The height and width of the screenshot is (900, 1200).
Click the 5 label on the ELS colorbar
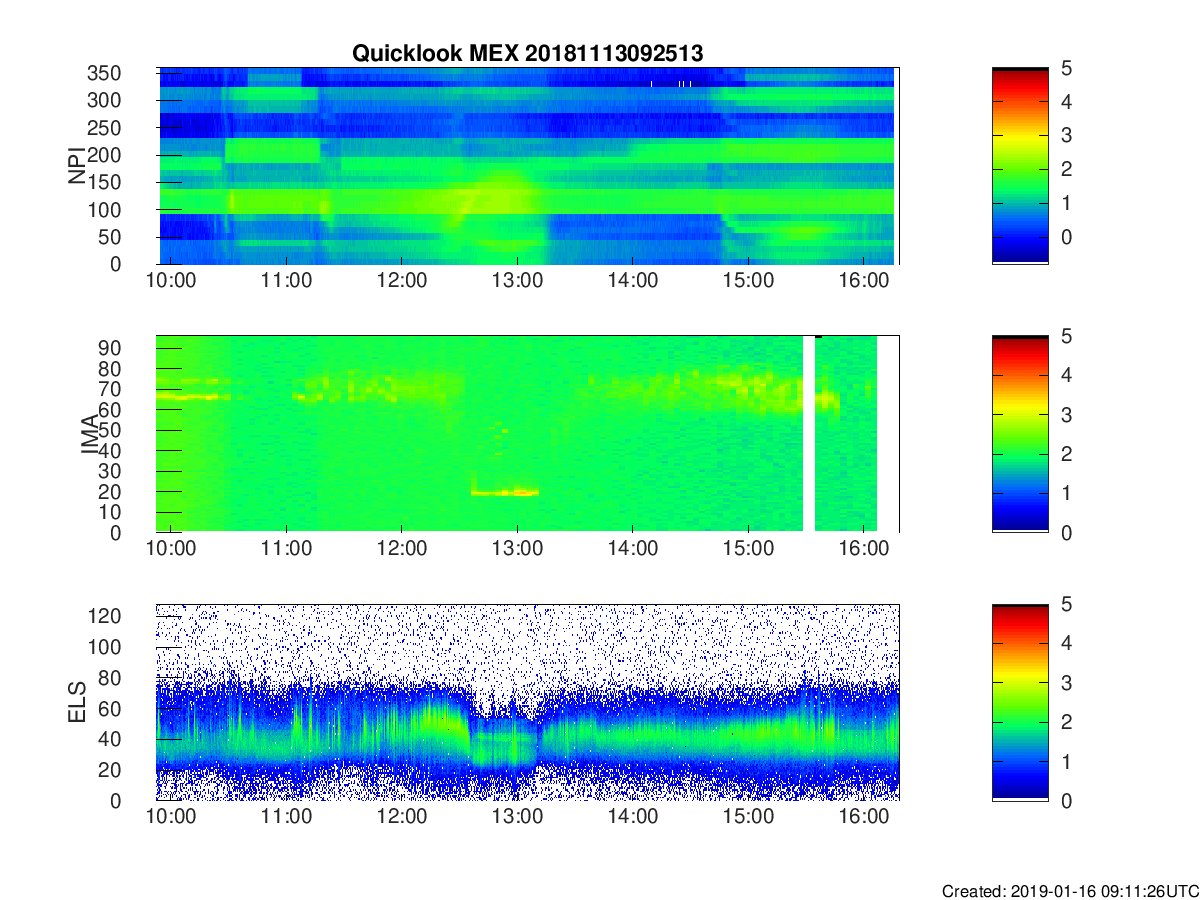[1065, 605]
